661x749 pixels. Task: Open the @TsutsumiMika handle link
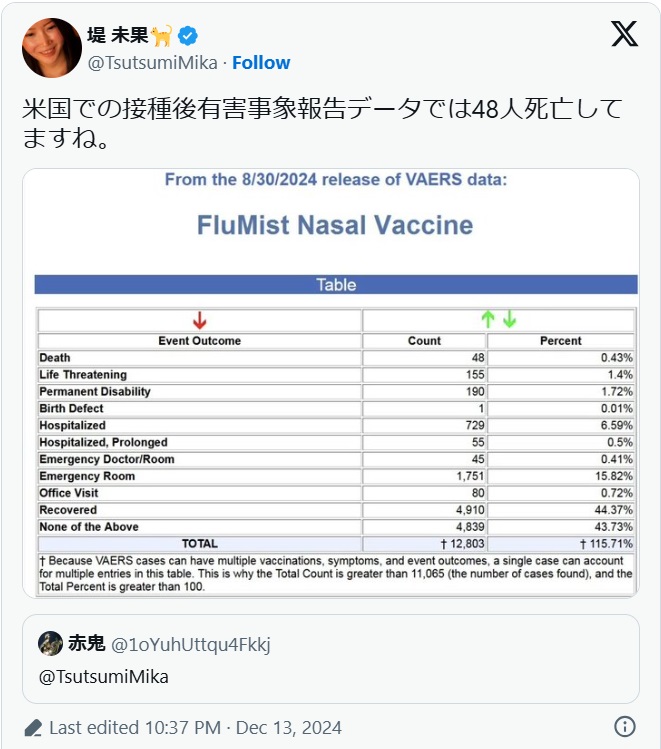[152, 63]
